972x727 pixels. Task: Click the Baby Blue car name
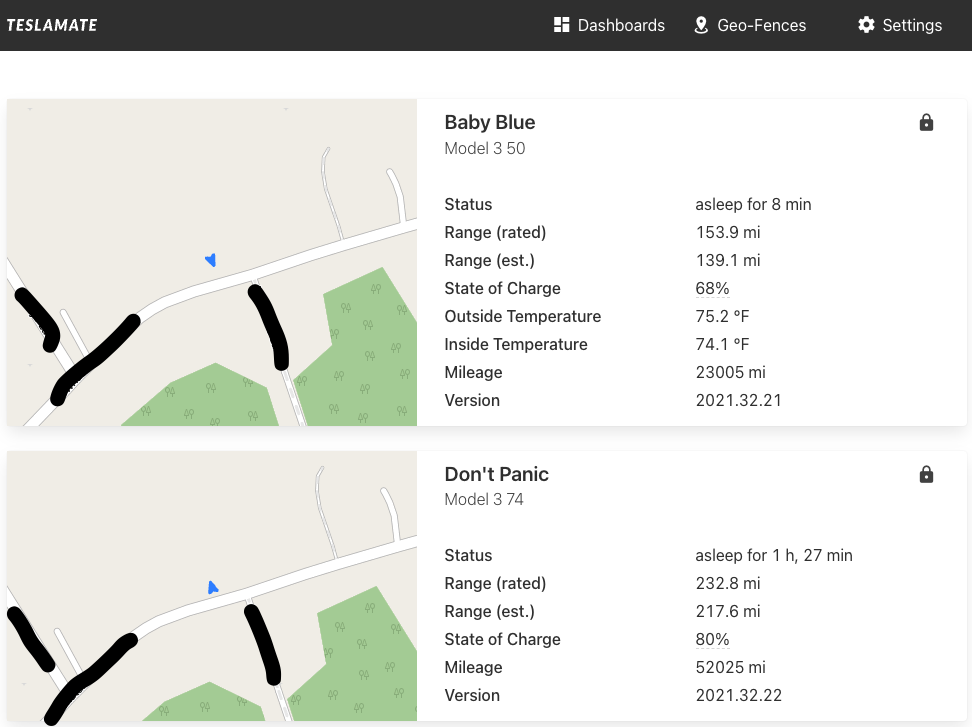490,122
